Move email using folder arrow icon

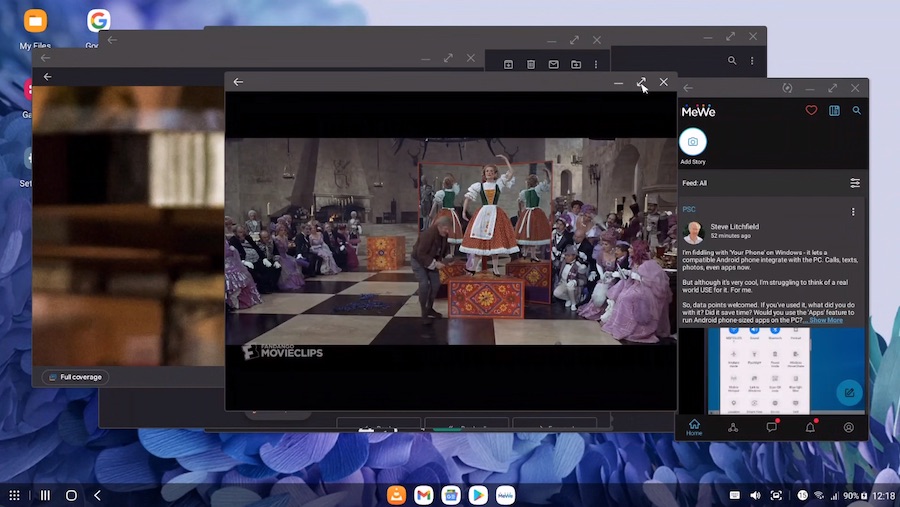tap(576, 64)
